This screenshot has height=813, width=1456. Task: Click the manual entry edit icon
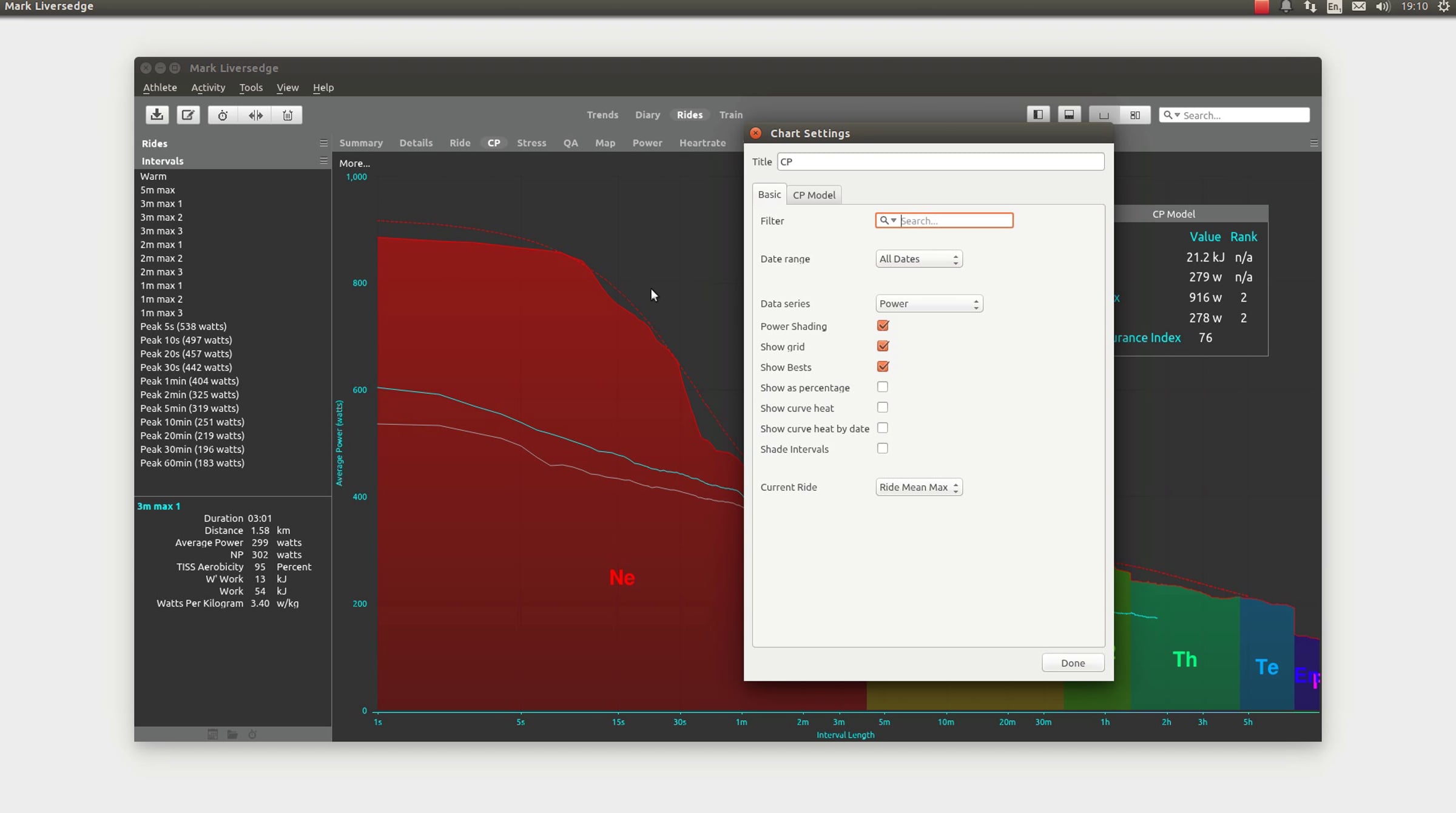click(x=188, y=115)
